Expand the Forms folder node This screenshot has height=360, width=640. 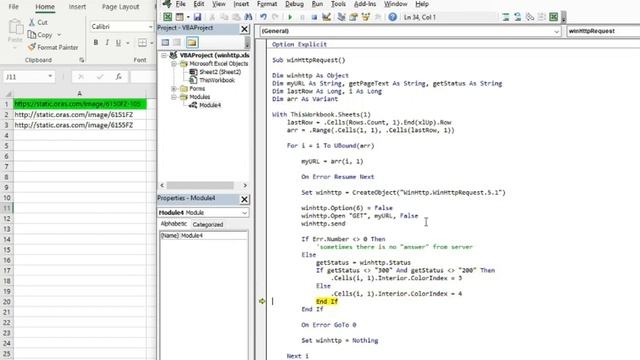(x=174, y=89)
